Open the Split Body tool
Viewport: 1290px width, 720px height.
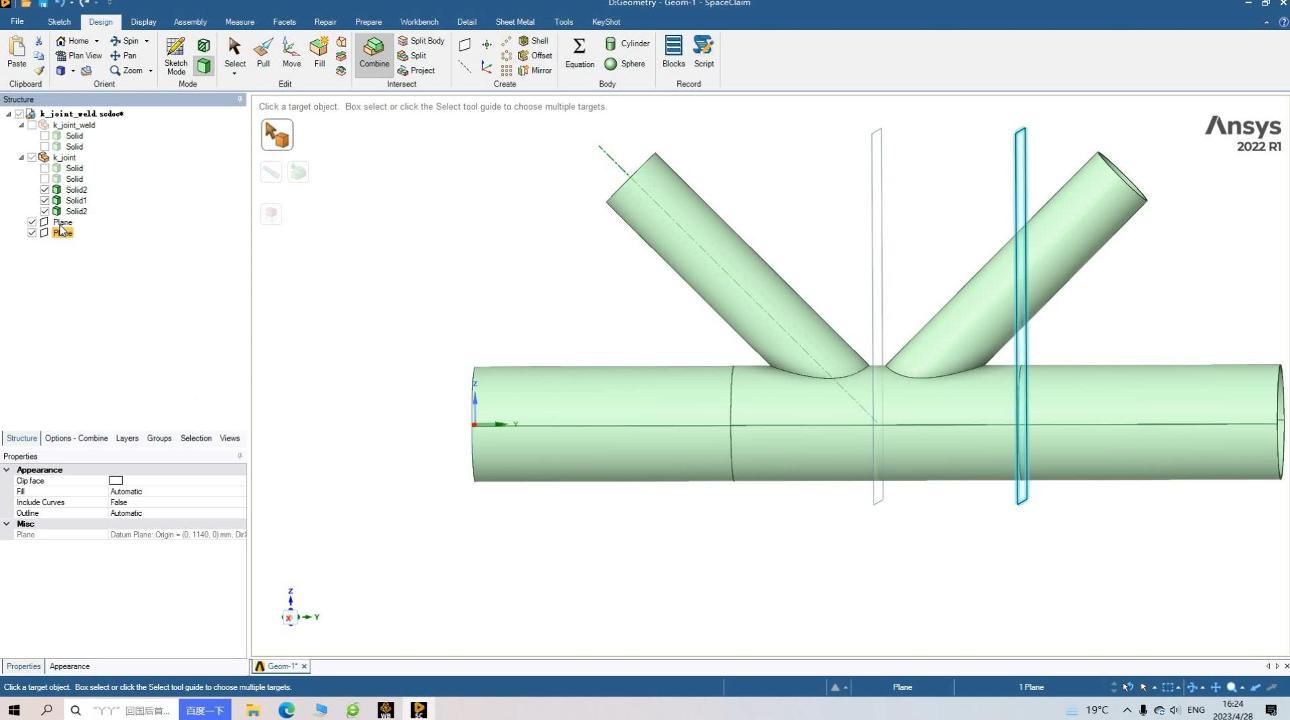point(420,41)
